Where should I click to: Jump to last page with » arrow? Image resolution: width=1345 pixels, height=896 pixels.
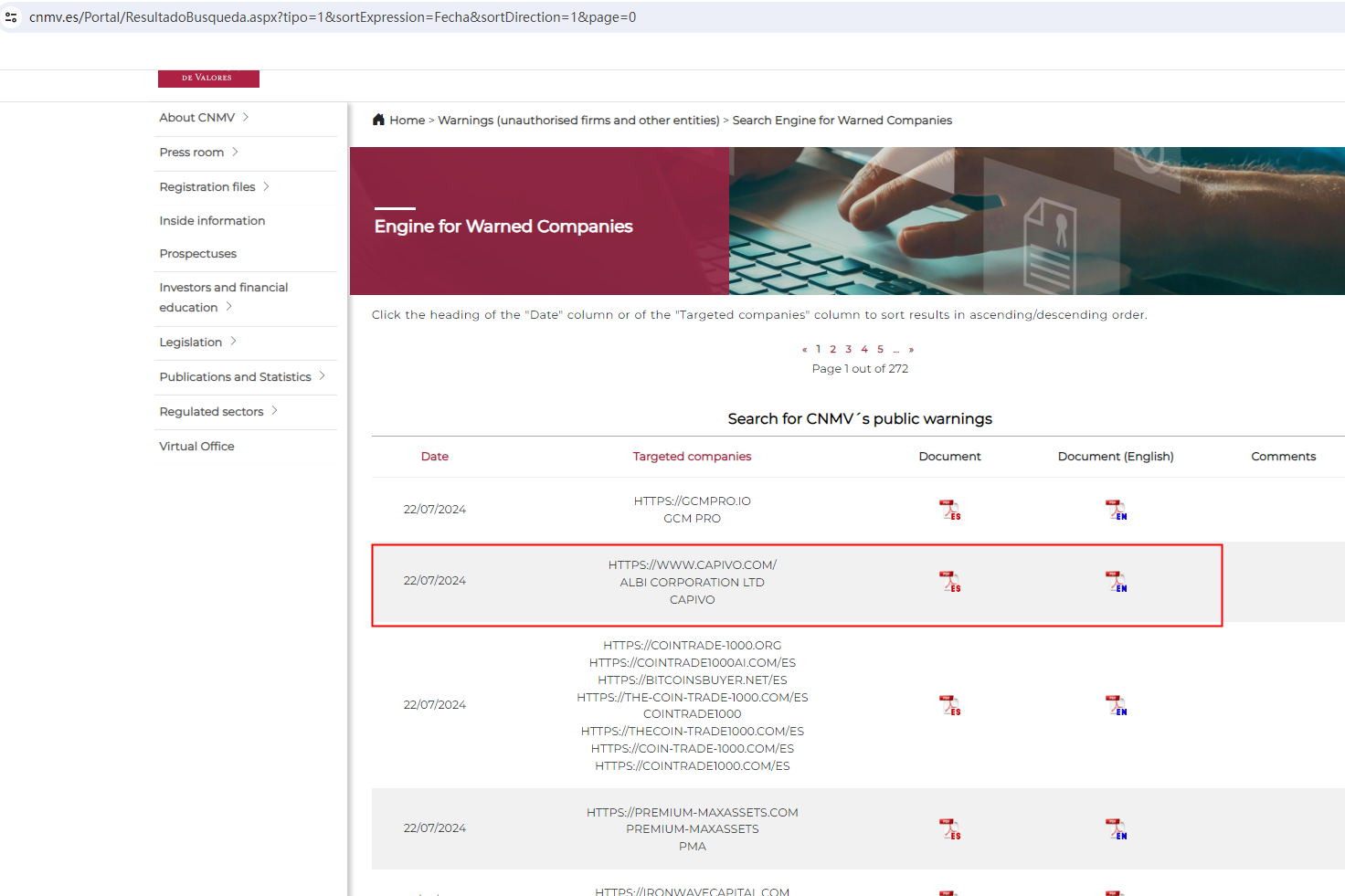click(911, 350)
